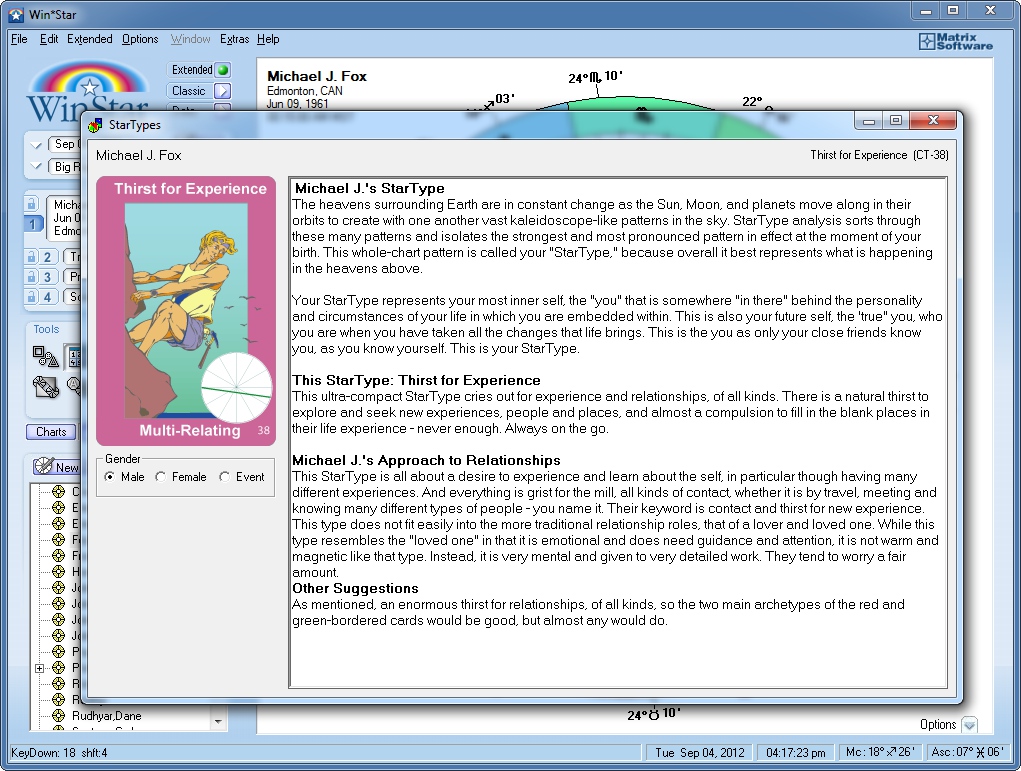Select chart slot number 4
The height and width of the screenshot is (771, 1021).
48,297
